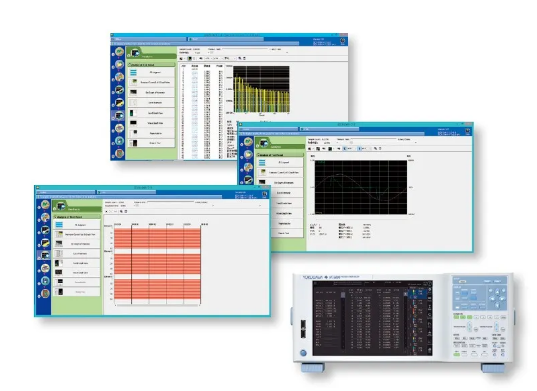Click bottom round sidebar icon in orange-chart window
Viewport: 537px width, 391px height.
[45, 293]
